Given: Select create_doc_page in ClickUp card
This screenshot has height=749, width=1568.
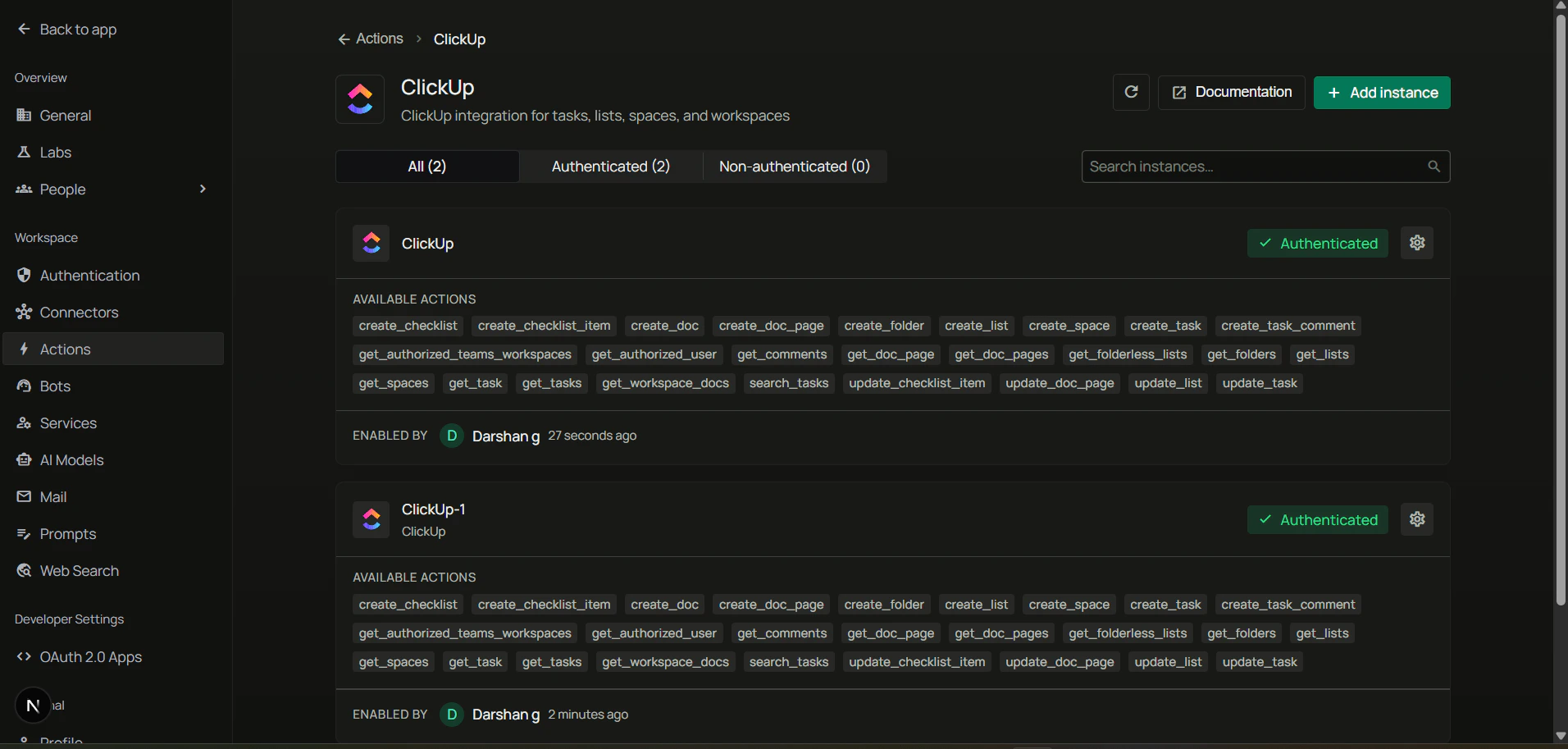Looking at the screenshot, I should (x=771, y=326).
